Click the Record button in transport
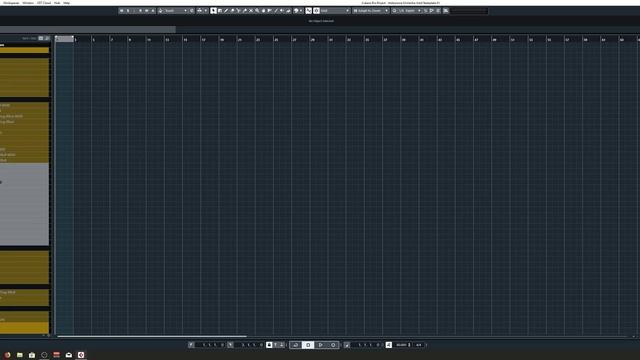640x360 pixels. point(333,345)
